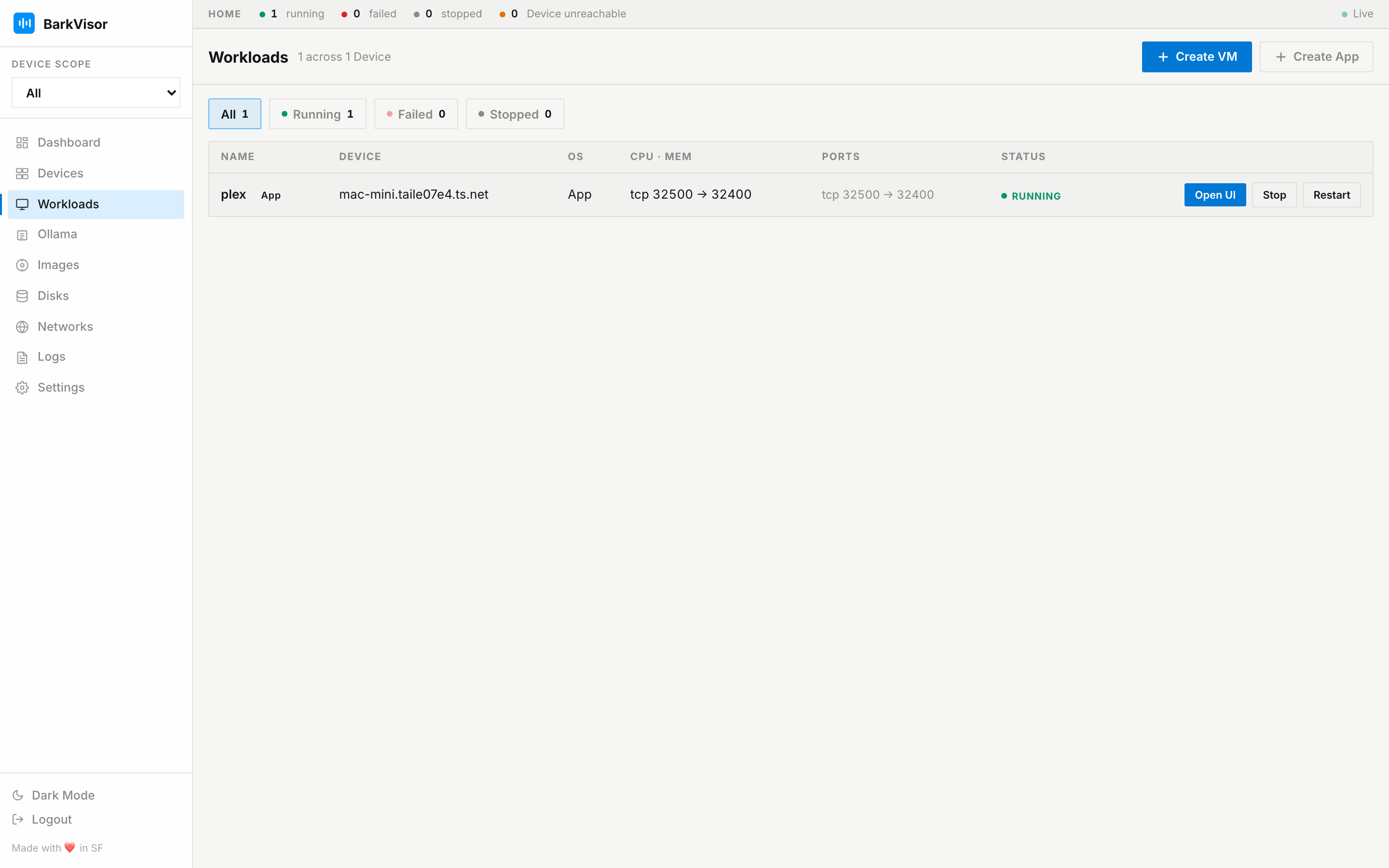Click the STATUS column header
This screenshot has width=1389, height=868.
click(x=1023, y=157)
